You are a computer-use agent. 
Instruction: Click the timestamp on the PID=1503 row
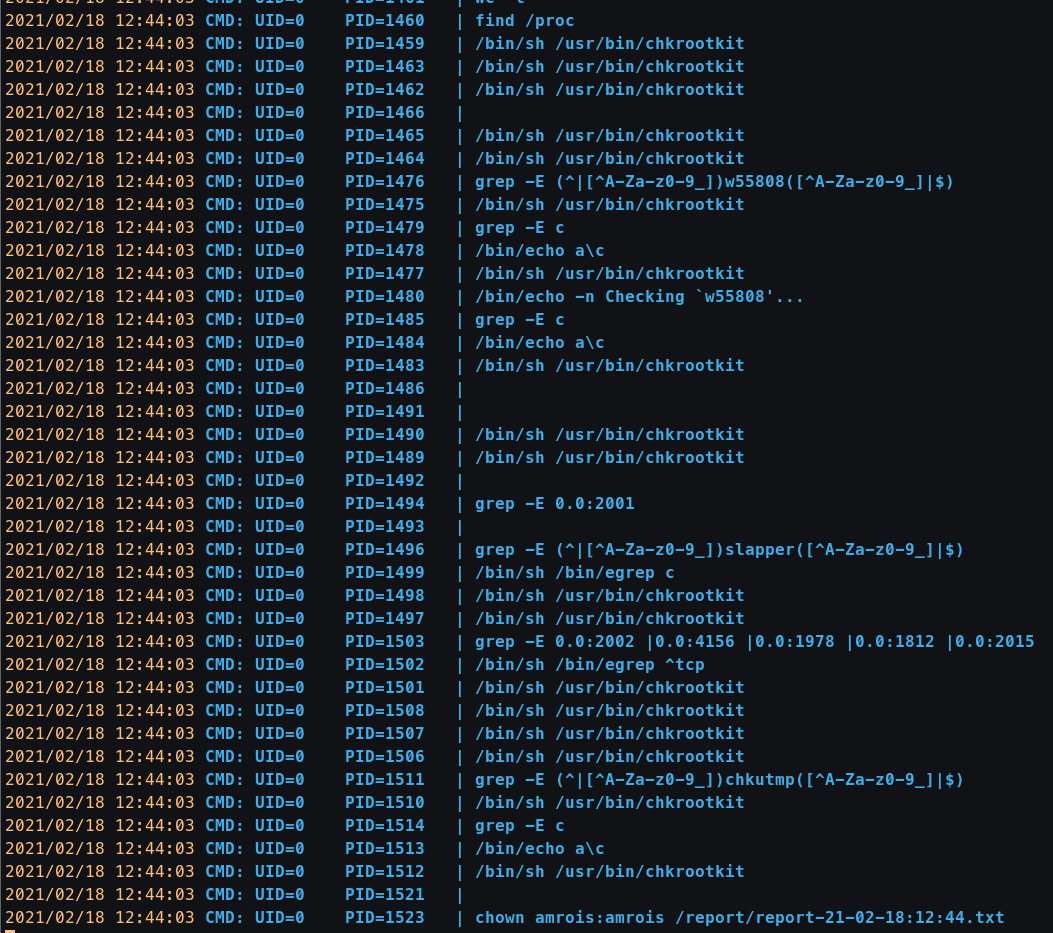pyautogui.click(x=100, y=641)
